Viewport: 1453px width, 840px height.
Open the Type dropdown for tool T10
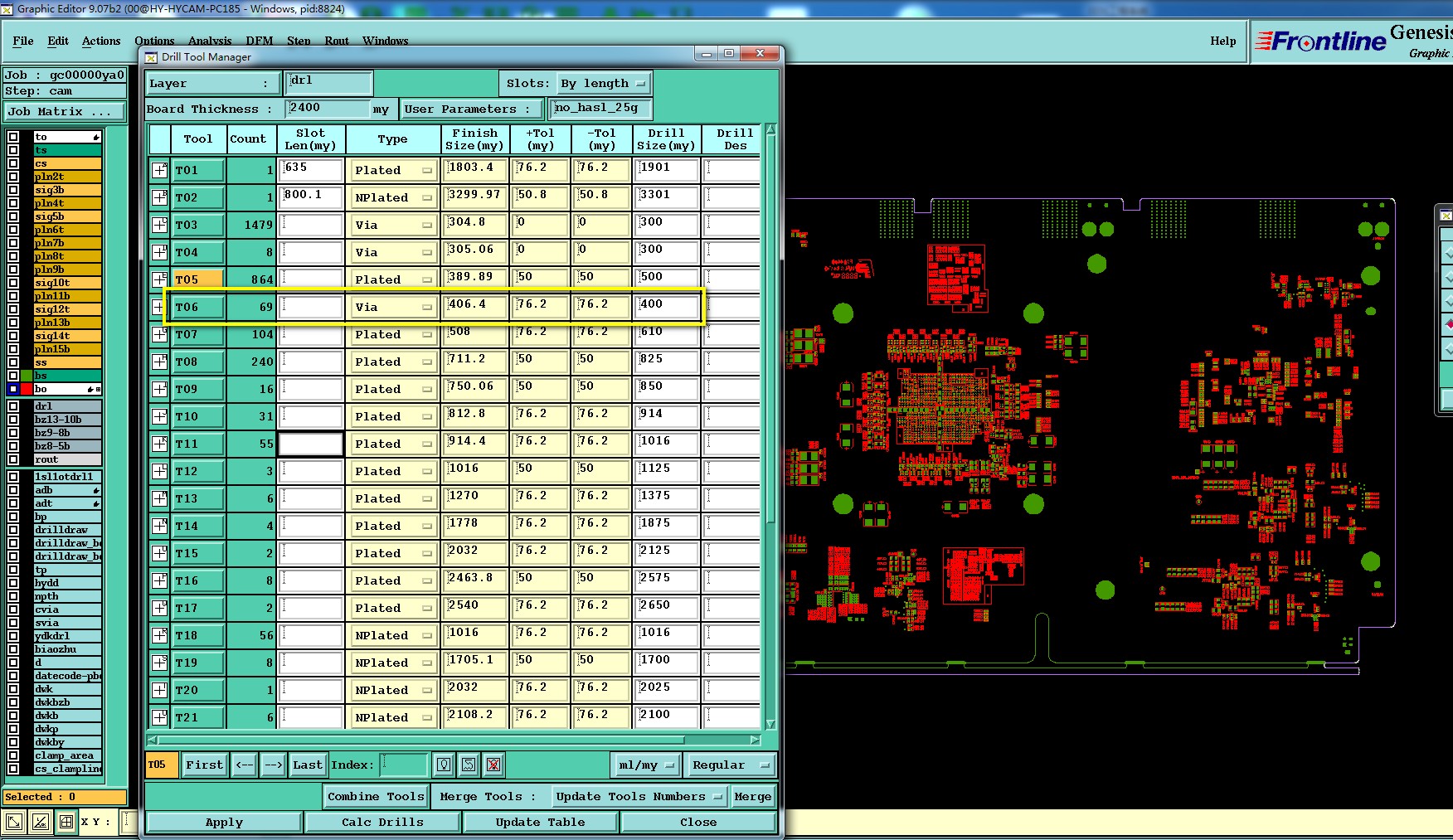tap(393, 416)
